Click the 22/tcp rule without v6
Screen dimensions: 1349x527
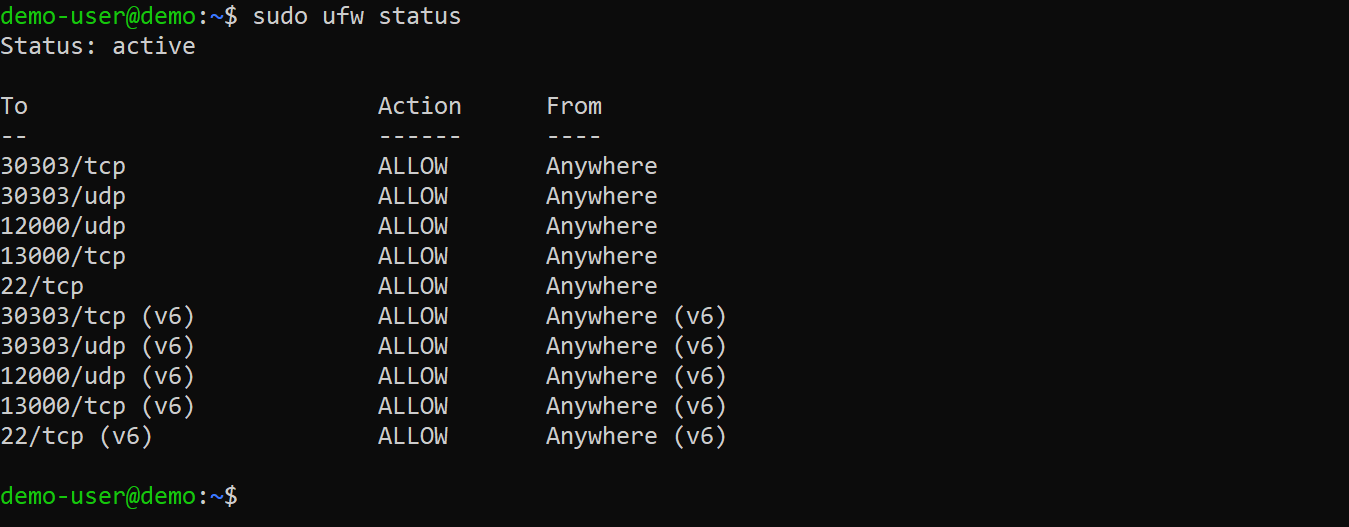click(42, 286)
